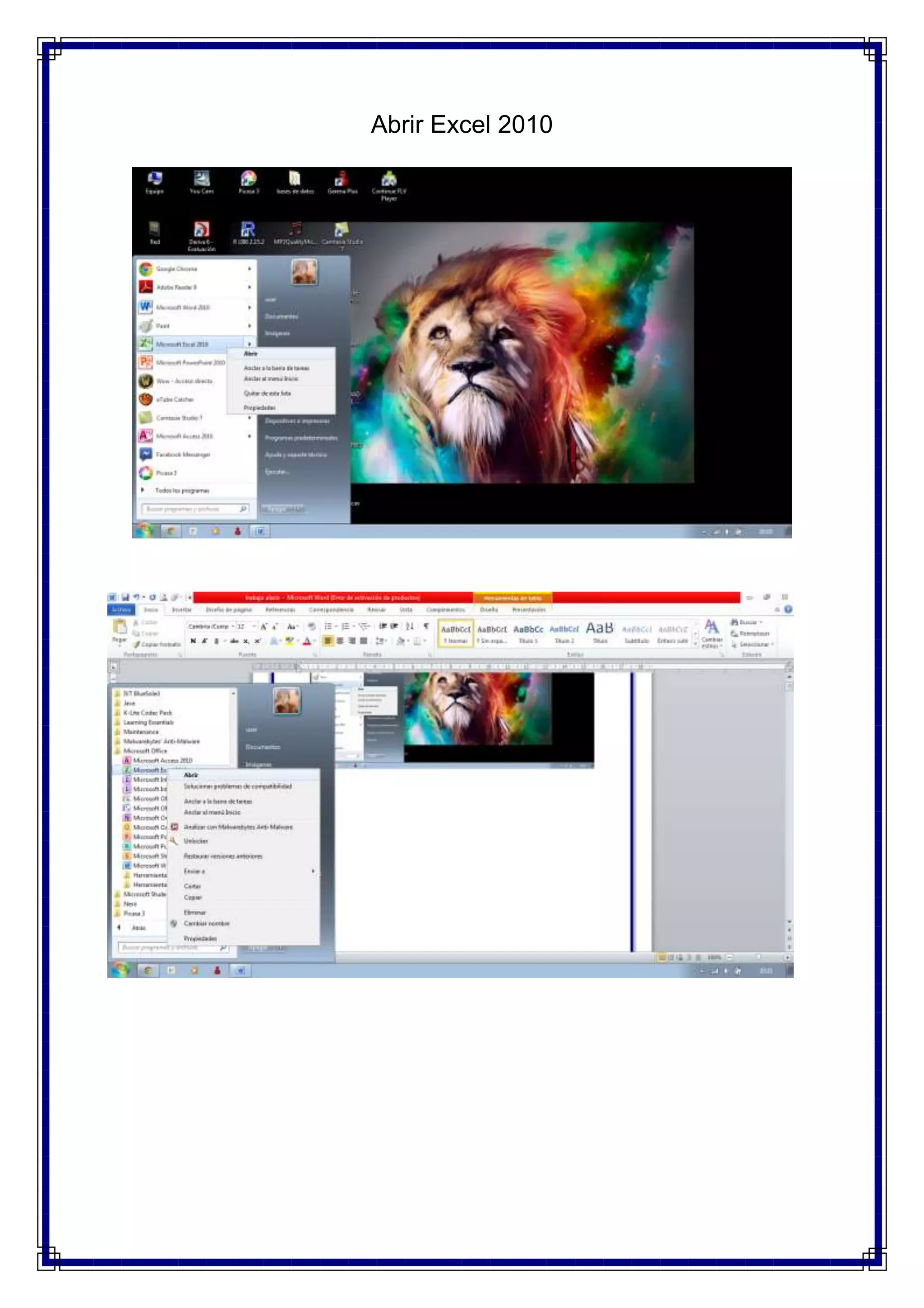Select Quitar de esta lista menu entry
This screenshot has width=924, height=1308.
coord(267,394)
